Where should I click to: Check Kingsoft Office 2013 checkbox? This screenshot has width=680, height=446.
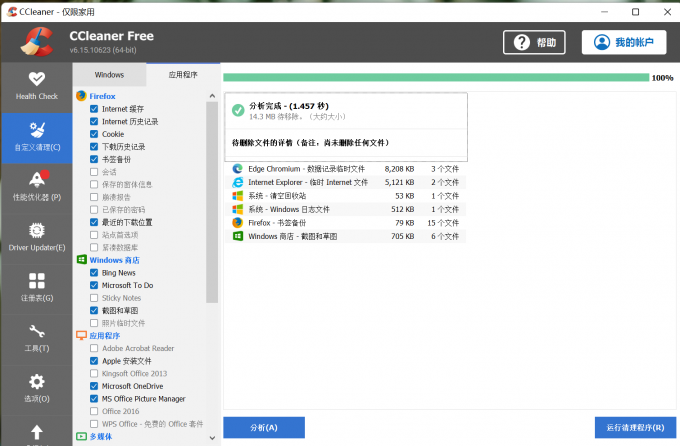click(94, 373)
